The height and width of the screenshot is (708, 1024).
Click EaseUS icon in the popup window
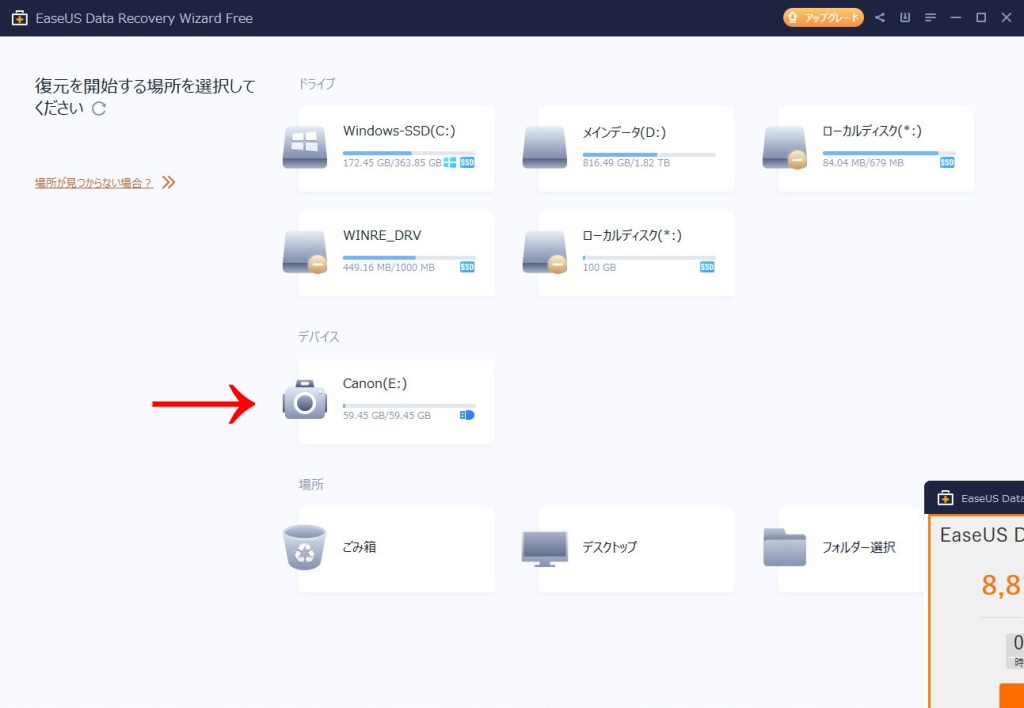[x=945, y=498]
